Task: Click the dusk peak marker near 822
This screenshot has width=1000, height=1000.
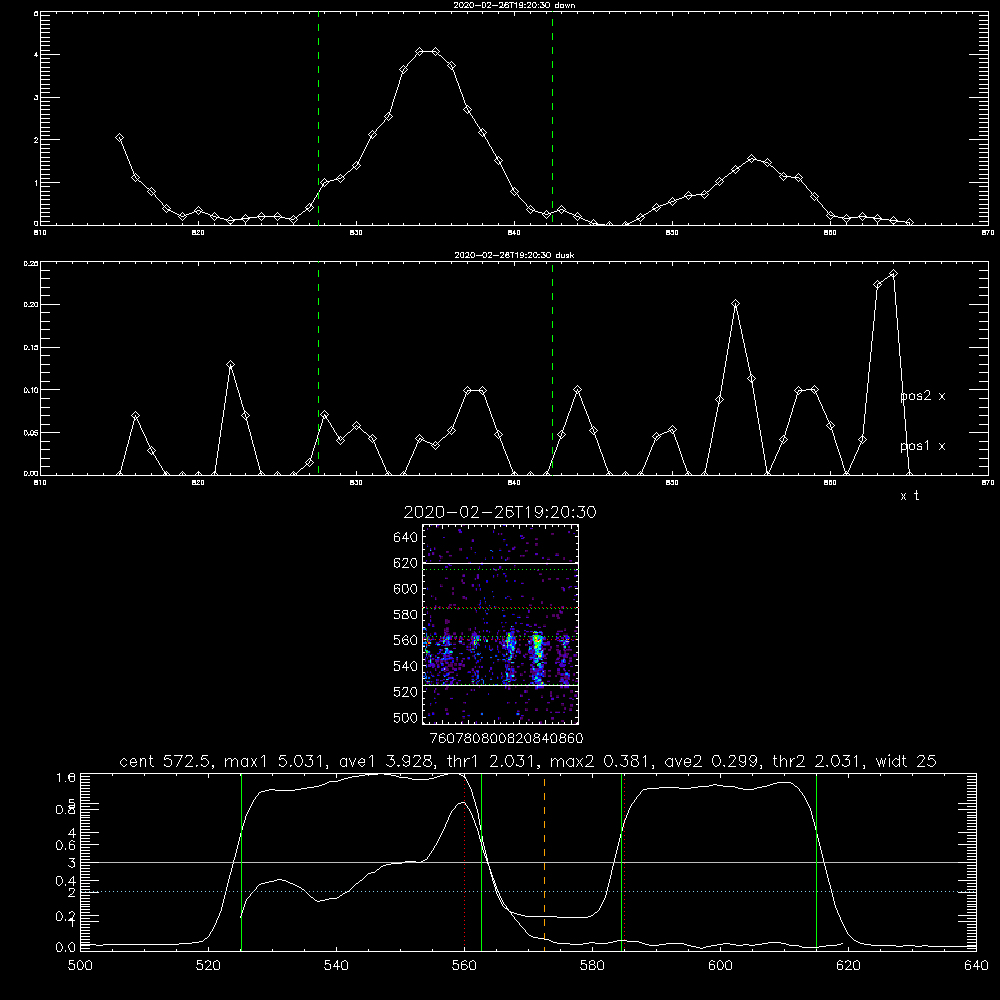Action: click(230, 365)
